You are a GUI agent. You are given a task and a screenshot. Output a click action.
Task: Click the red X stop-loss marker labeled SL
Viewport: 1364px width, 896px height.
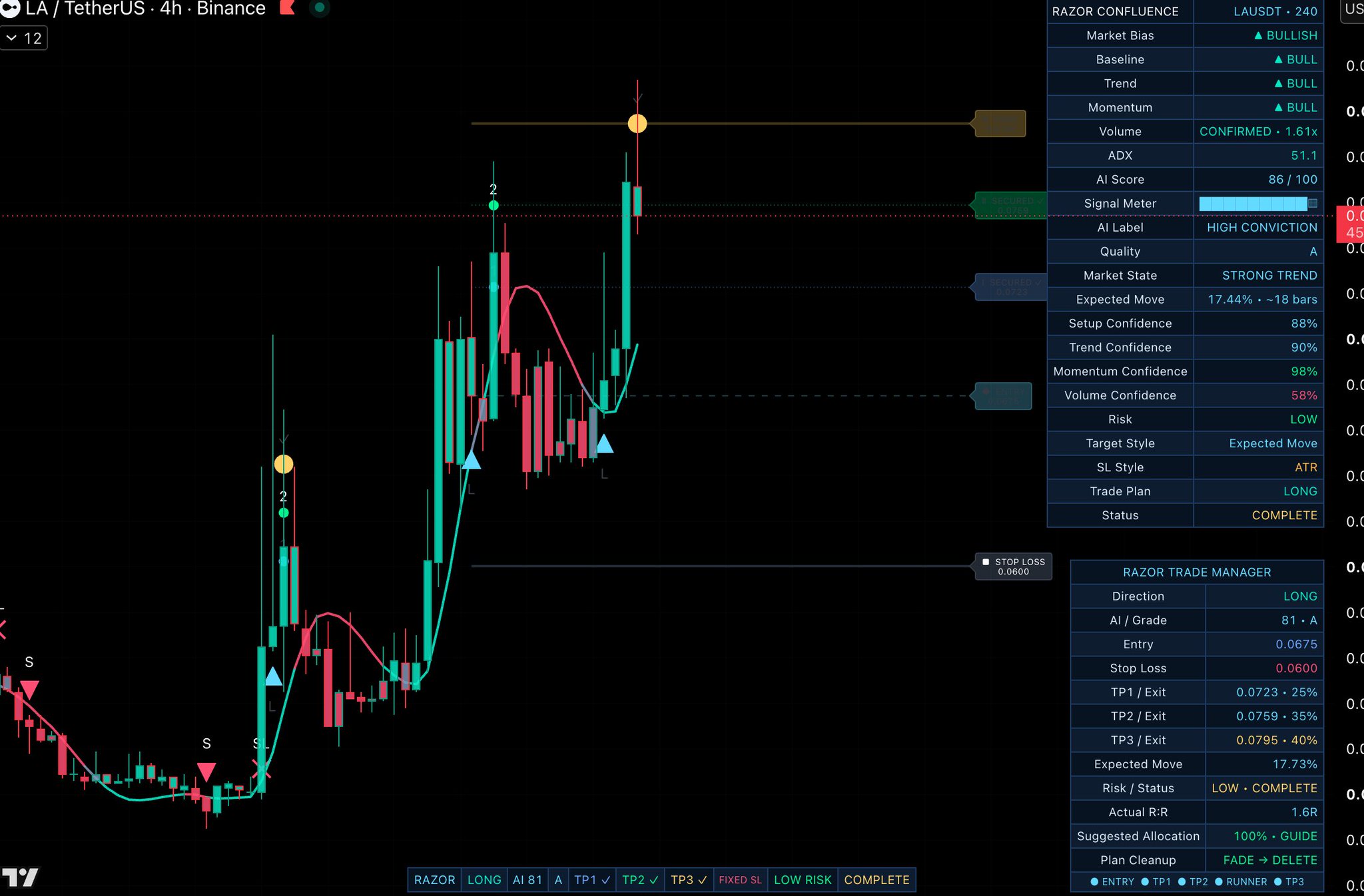pos(261,769)
